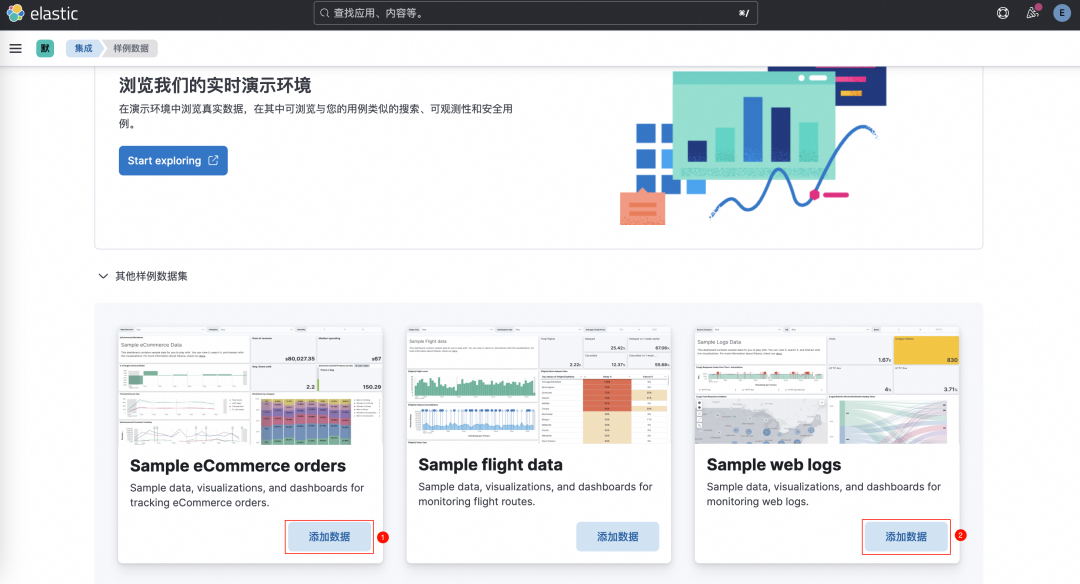Click 添加数据 for Sample flight data
1080x584 pixels.
617,536
